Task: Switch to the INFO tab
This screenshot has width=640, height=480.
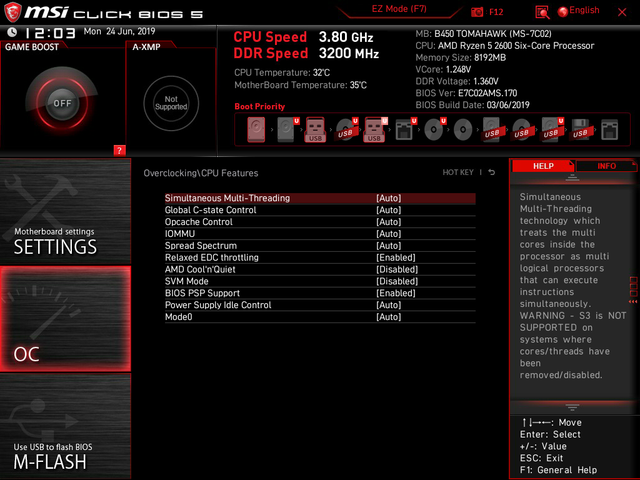Action: [x=606, y=166]
